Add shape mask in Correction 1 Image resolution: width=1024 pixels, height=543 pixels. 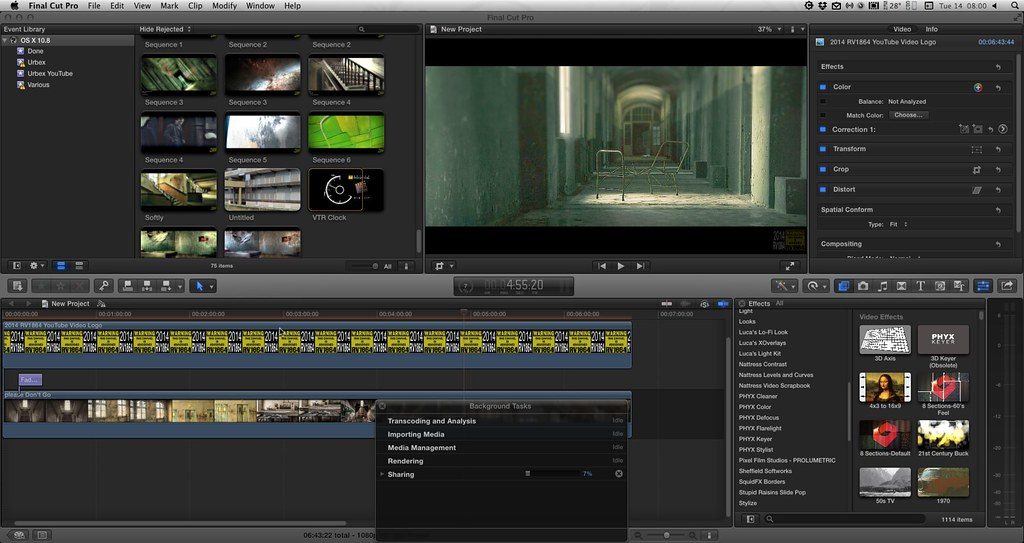tap(978, 129)
